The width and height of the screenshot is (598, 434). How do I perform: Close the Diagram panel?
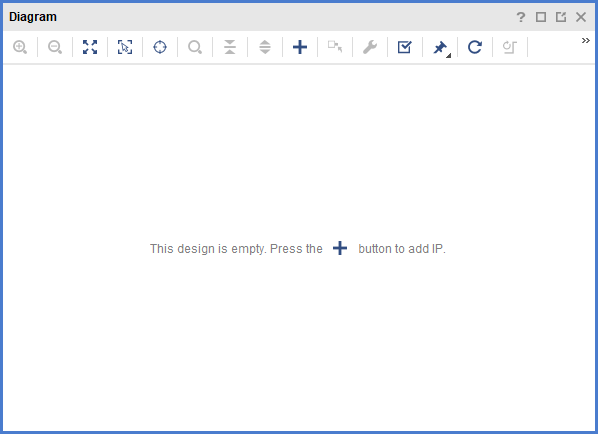581,17
